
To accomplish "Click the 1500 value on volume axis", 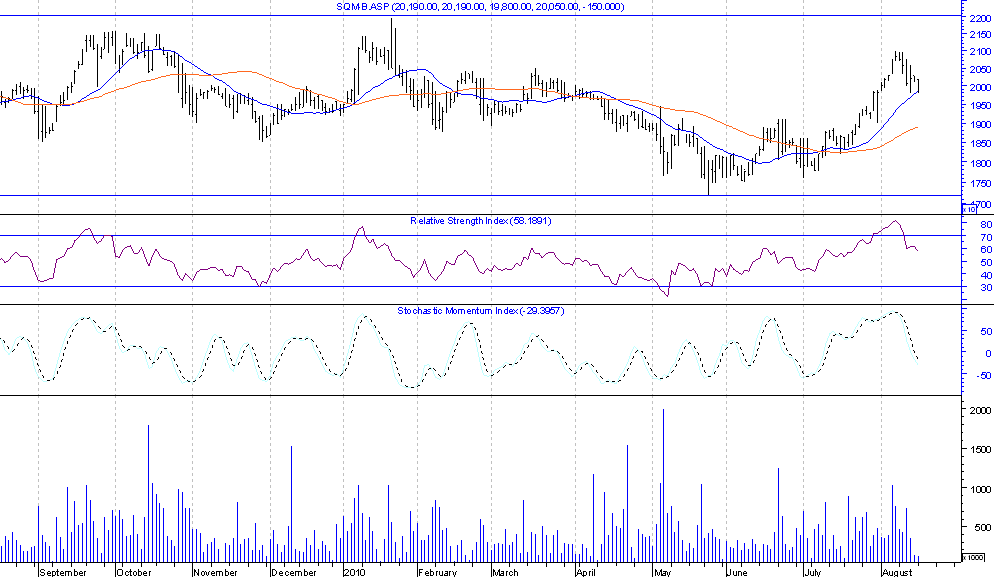I will tap(980, 450).
